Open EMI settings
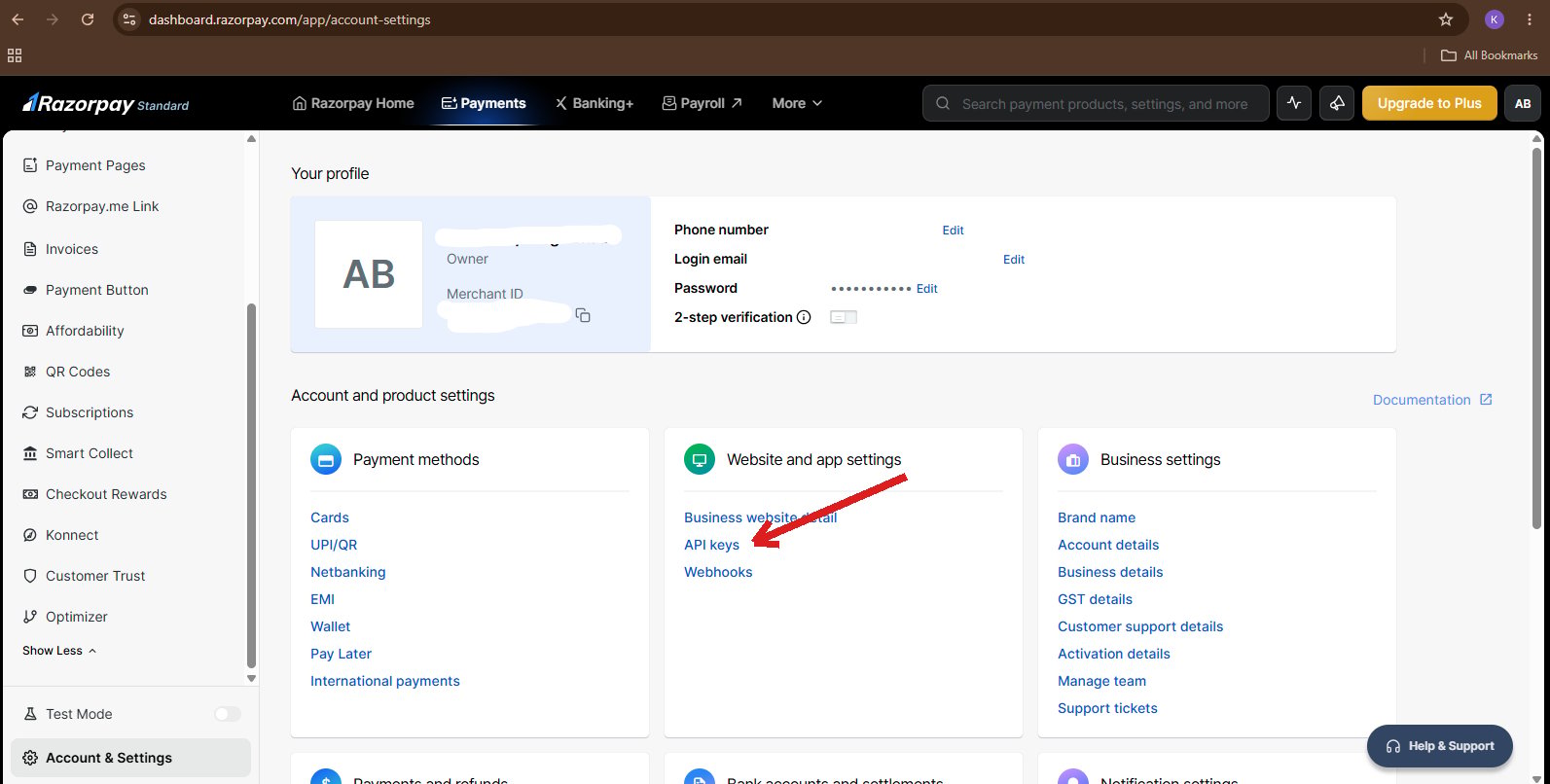1550x784 pixels. click(x=322, y=599)
